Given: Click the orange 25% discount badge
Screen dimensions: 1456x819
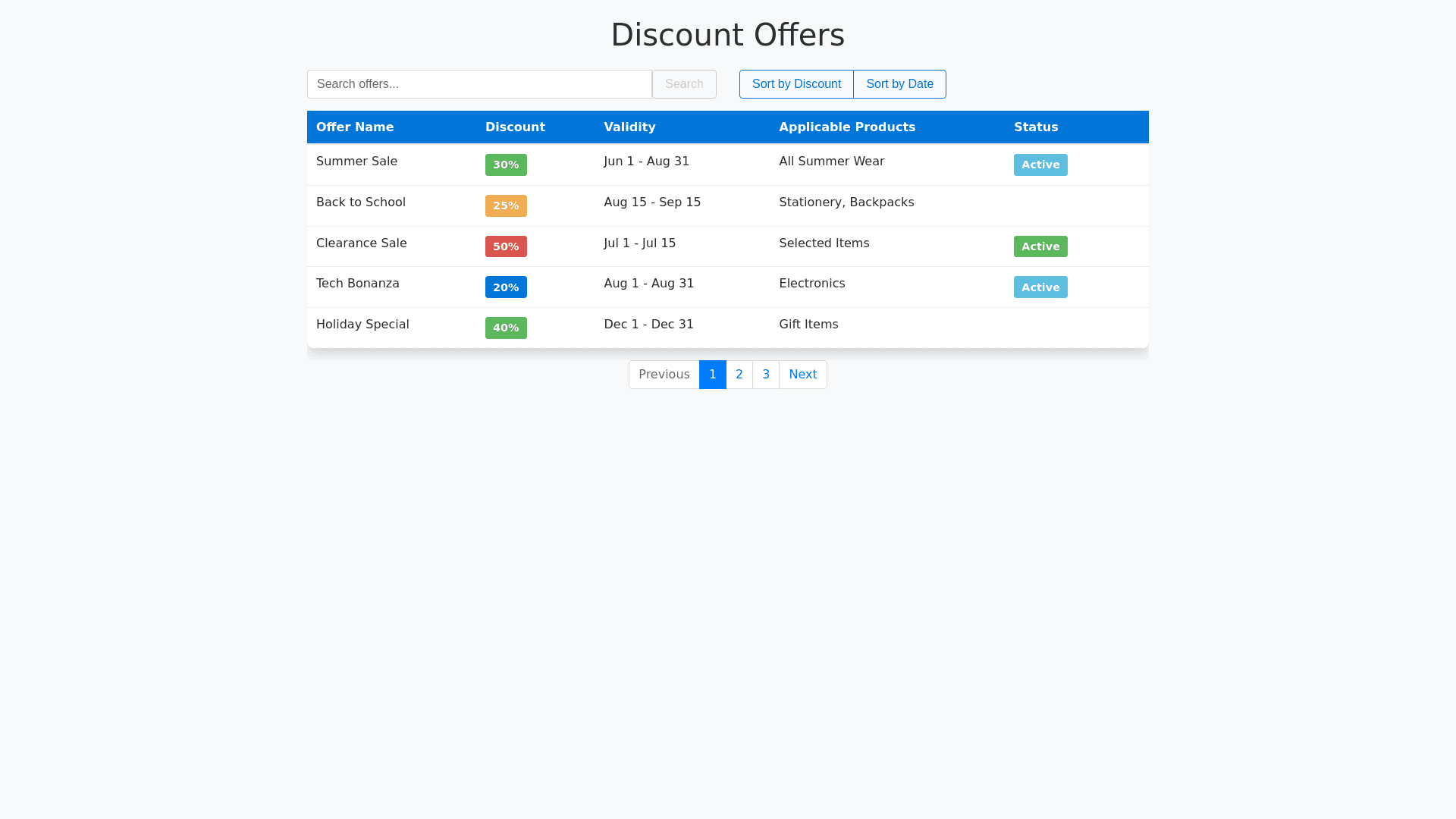Looking at the screenshot, I should click(506, 206).
